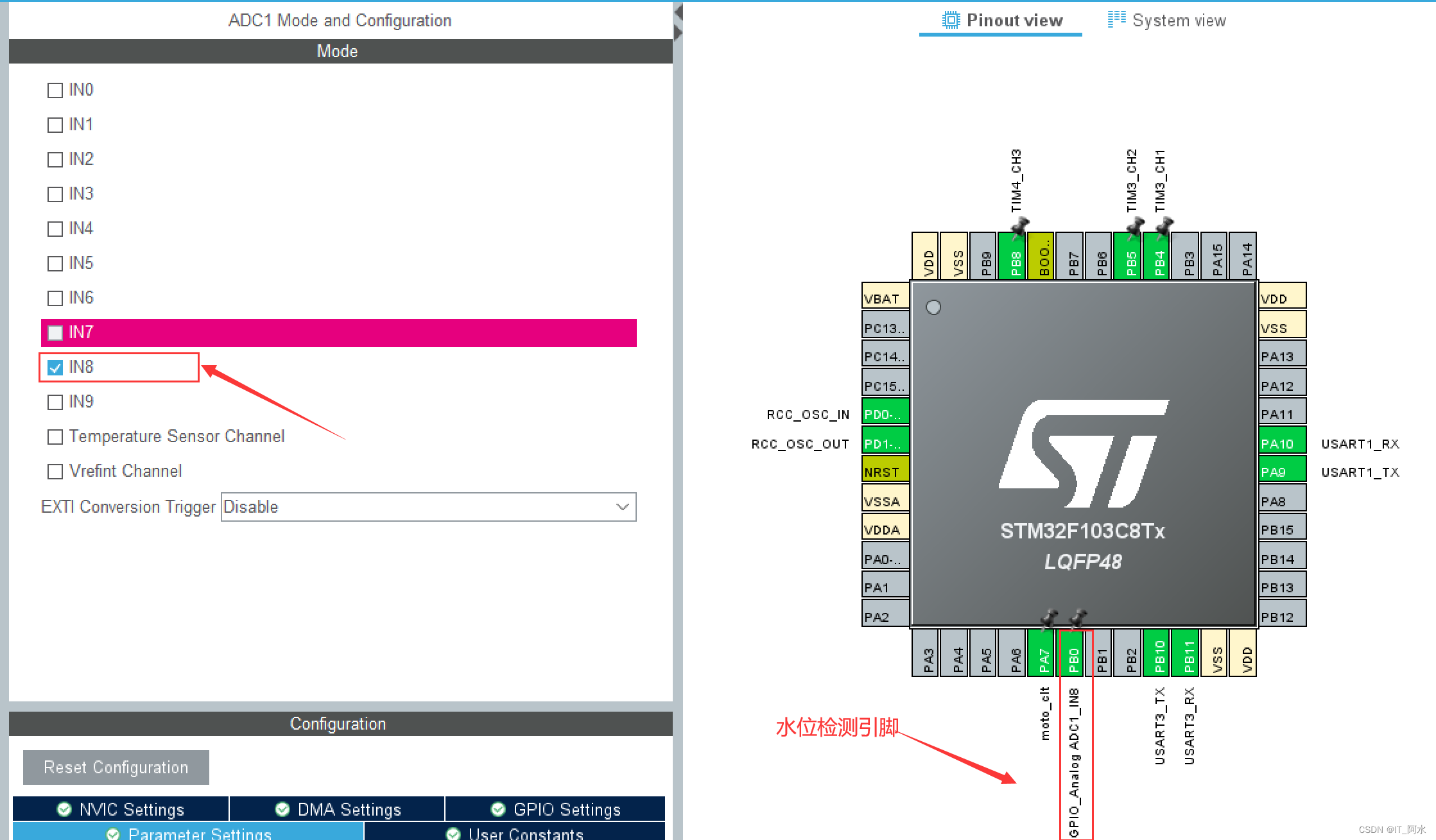Open the GPIO Settings tab
This screenshot has height=840, width=1436.
pos(555,809)
